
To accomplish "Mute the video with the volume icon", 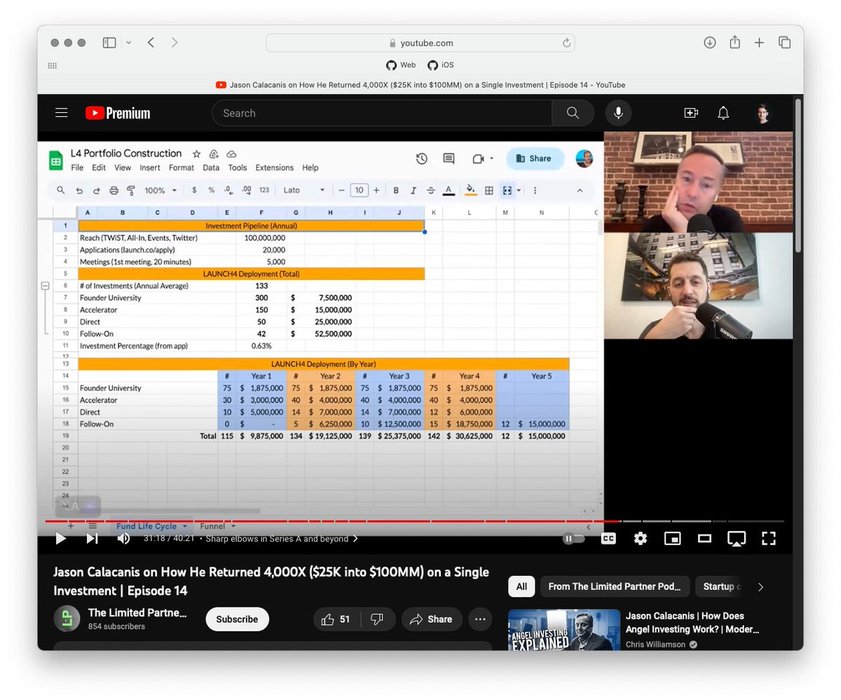I will tap(123, 538).
